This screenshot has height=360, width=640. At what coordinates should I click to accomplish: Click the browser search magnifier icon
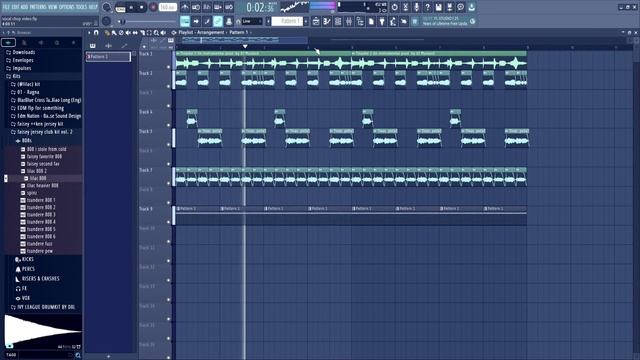click(x=78, y=355)
